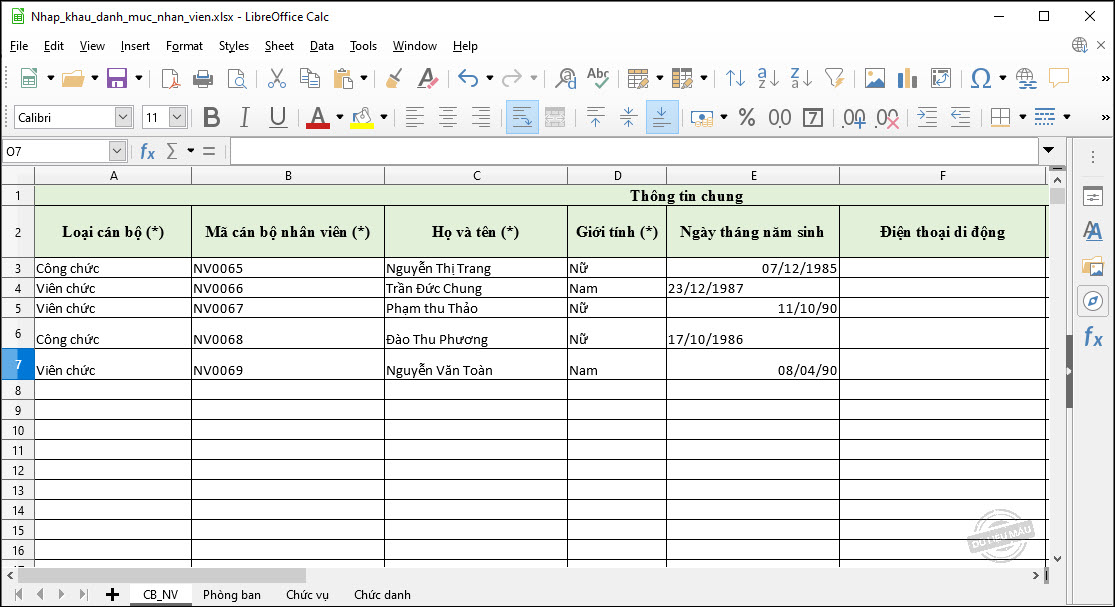The width and height of the screenshot is (1115, 607).
Task: Expand the Calibri font name dropdown
Action: click(x=123, y=117)
